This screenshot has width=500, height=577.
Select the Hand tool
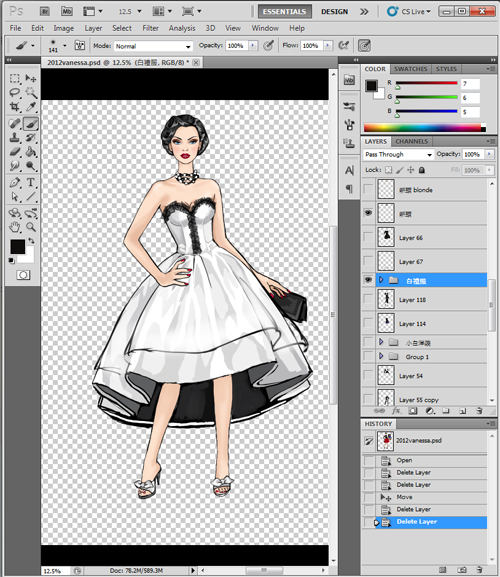[x=15, y=227]
